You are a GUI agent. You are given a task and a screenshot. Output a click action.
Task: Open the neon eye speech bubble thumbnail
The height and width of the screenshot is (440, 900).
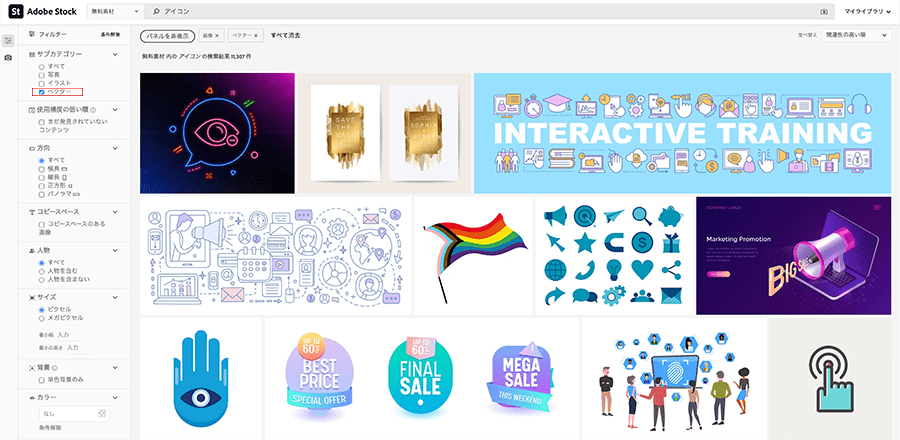point(217,133)
